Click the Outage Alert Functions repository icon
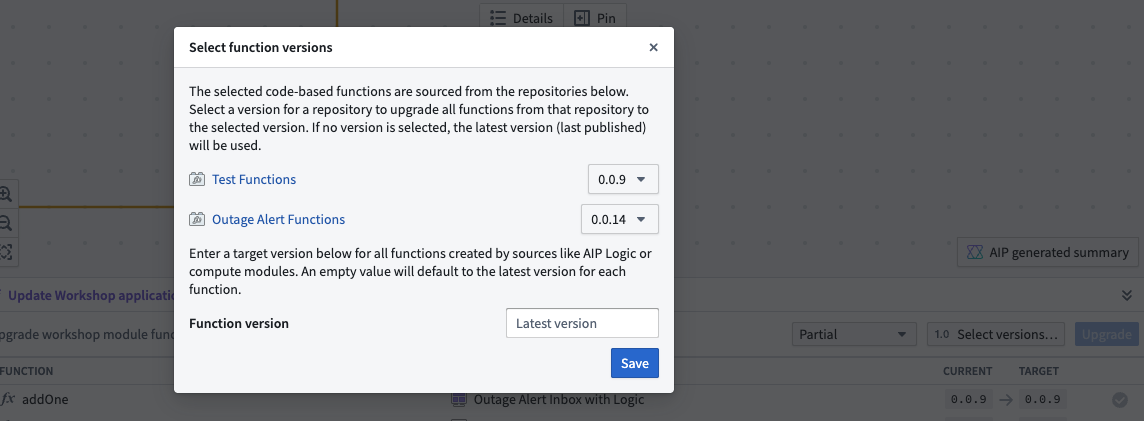This screenshot has width=1144, height=421. tap(197, 220)
